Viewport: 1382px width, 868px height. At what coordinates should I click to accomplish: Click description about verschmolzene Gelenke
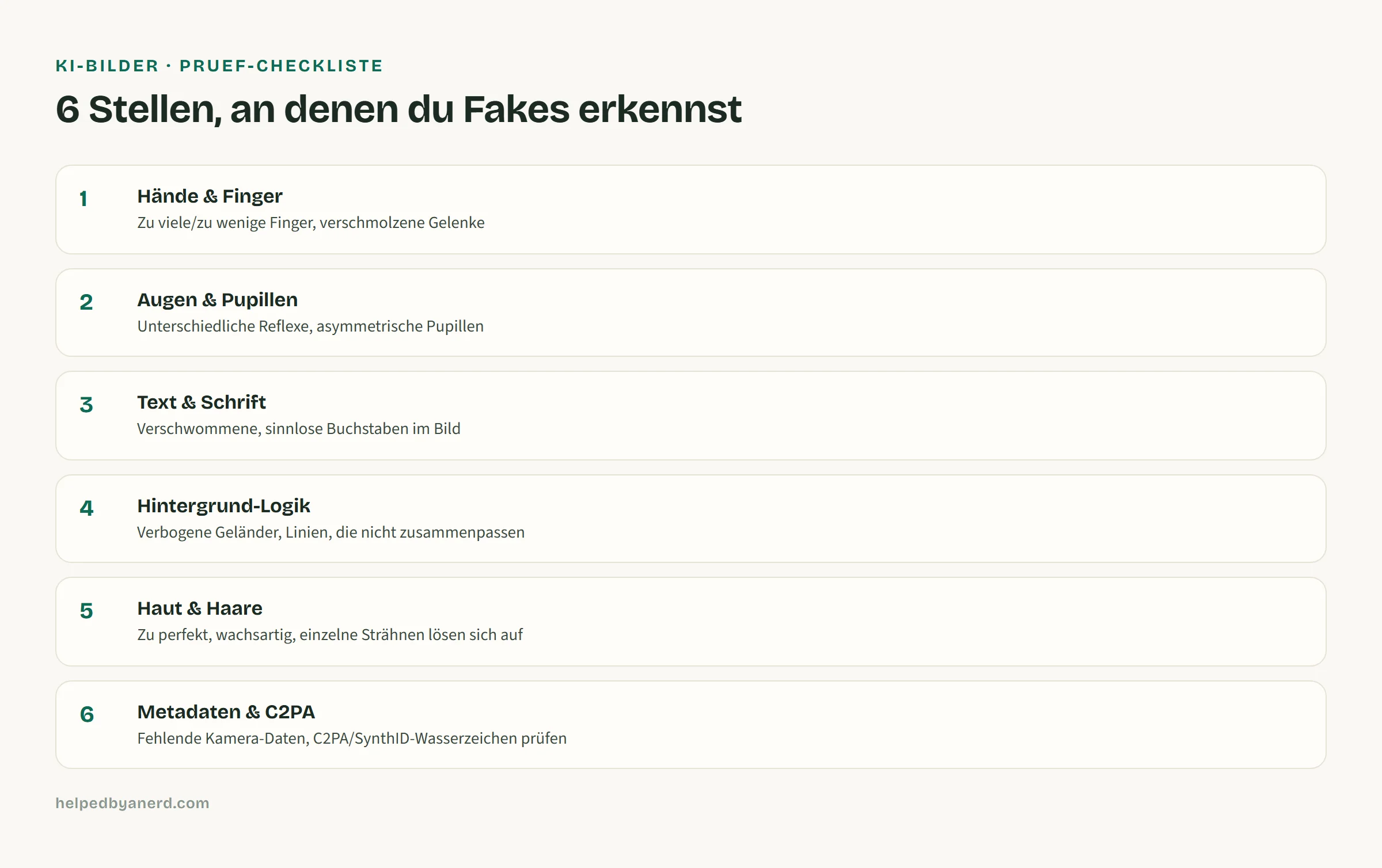pos(311,223)
